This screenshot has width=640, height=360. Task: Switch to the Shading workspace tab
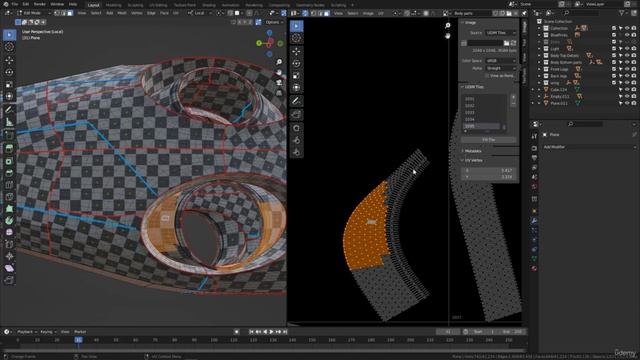[209, 5]
